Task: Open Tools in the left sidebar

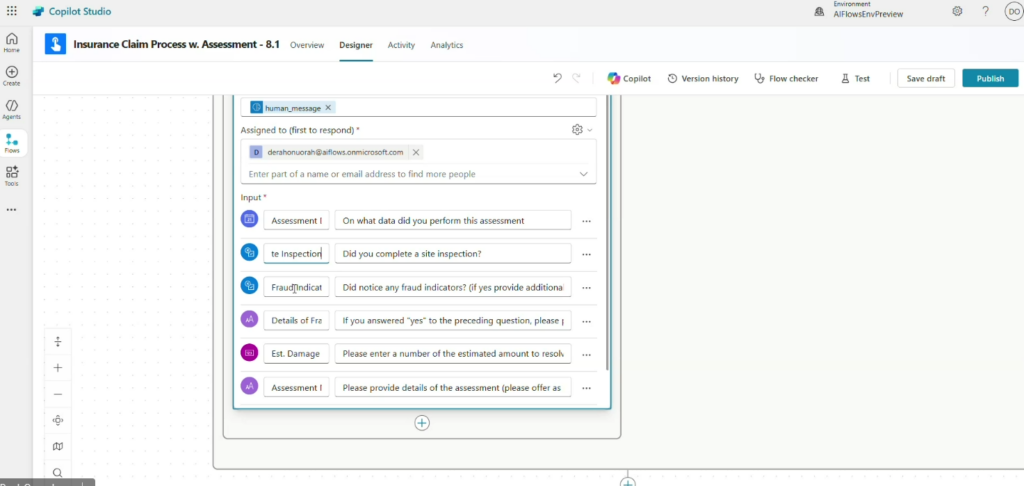Action: pyautogui.click(x=12, y=176)
